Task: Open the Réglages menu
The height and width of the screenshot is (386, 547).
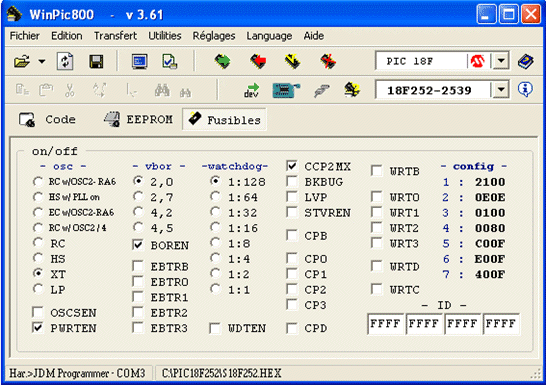Action: [214, 36]
